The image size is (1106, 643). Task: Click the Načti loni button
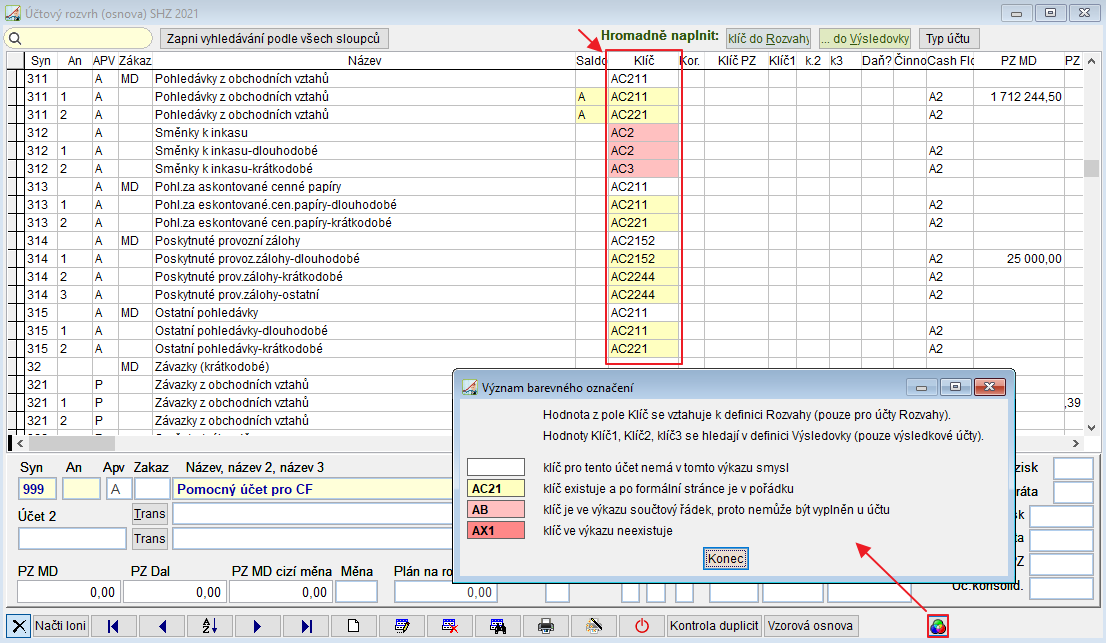pyautogui.click(x=60, y=626)
